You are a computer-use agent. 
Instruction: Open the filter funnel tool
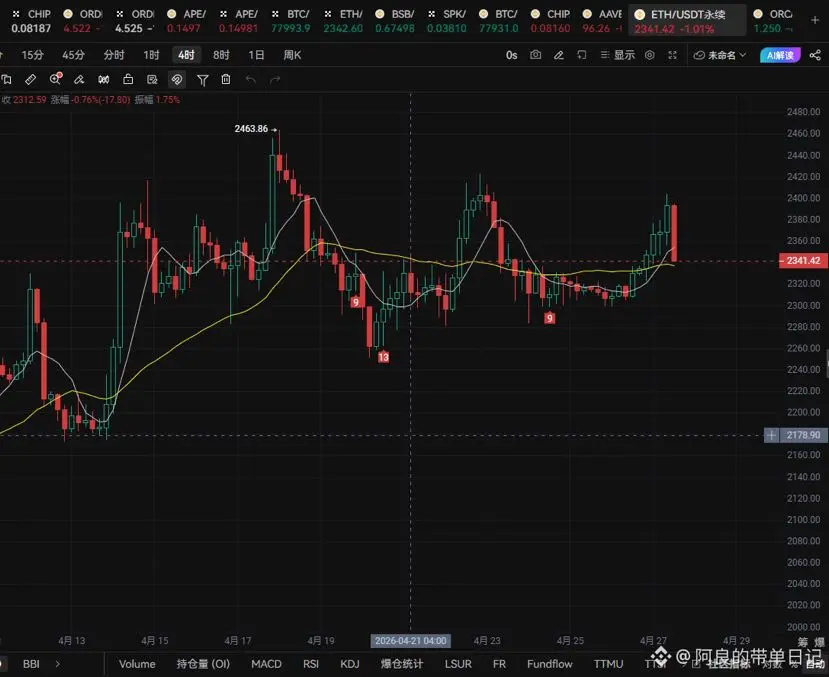(x=202, y=80)
